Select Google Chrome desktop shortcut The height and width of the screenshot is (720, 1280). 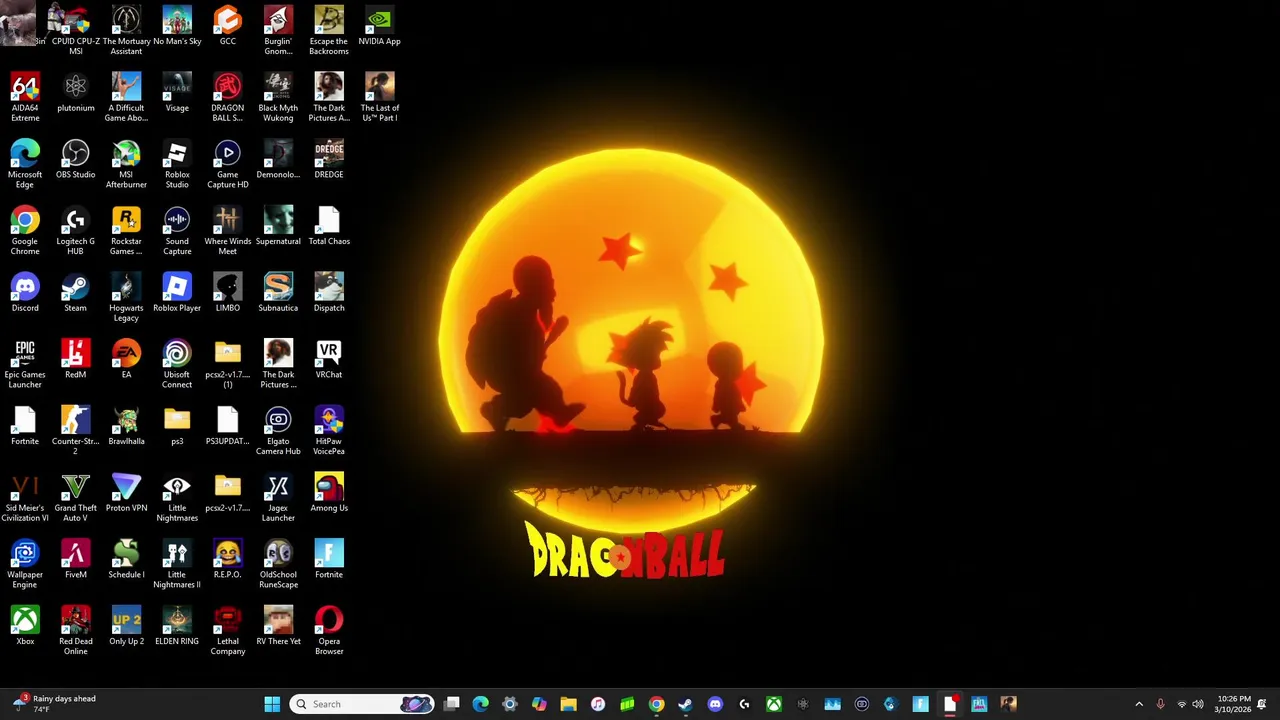(25, 230)
